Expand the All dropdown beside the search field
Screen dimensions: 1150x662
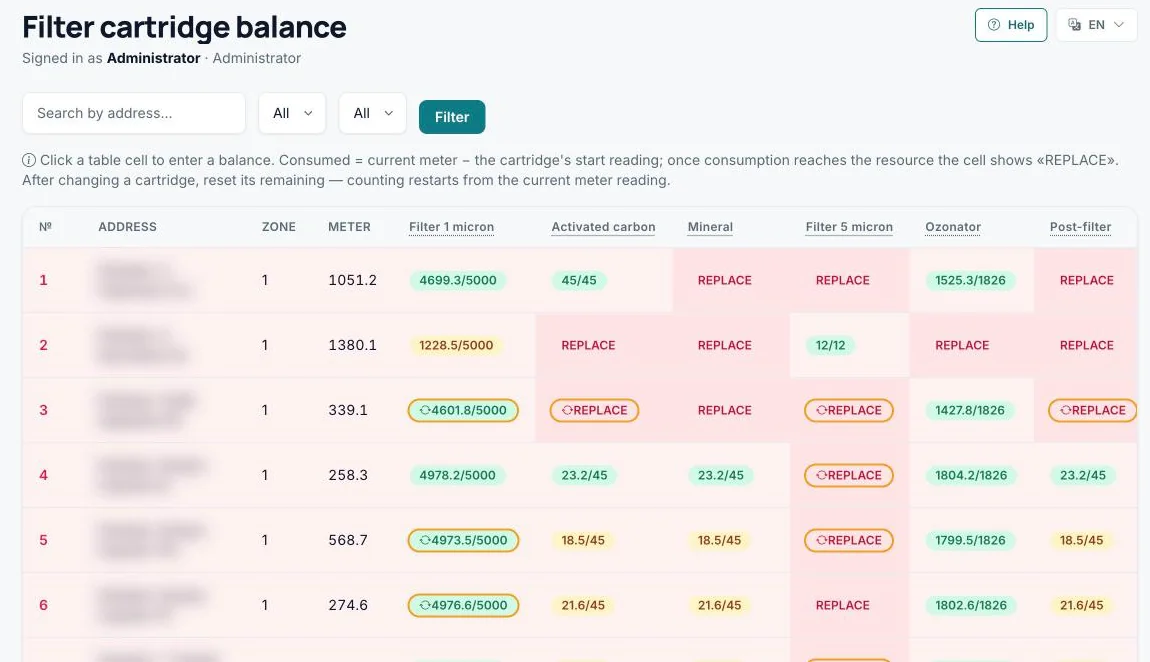coord(292,113)
